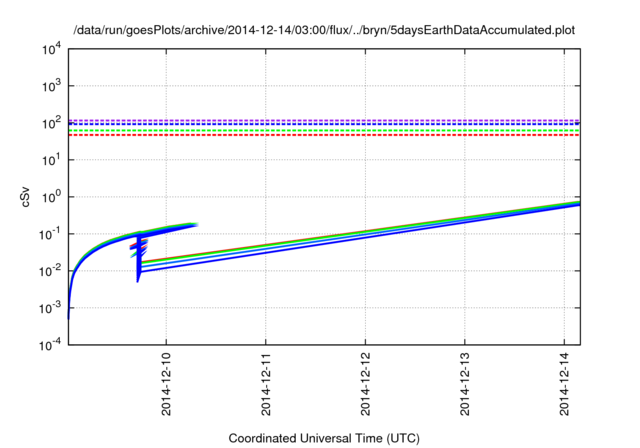Click the Coordinated Universal Time axis label

click(x=324, y=438)
